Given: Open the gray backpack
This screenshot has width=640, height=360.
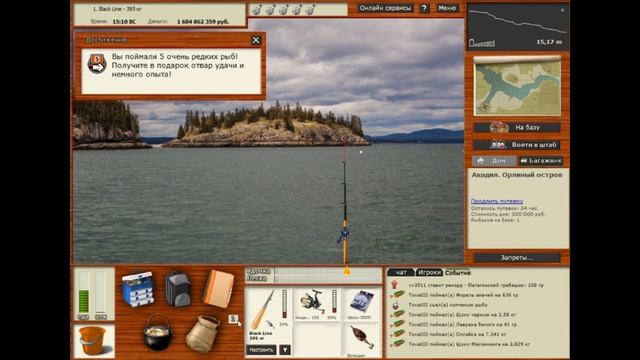Looking at the screenshot, I should coord(178,289).
